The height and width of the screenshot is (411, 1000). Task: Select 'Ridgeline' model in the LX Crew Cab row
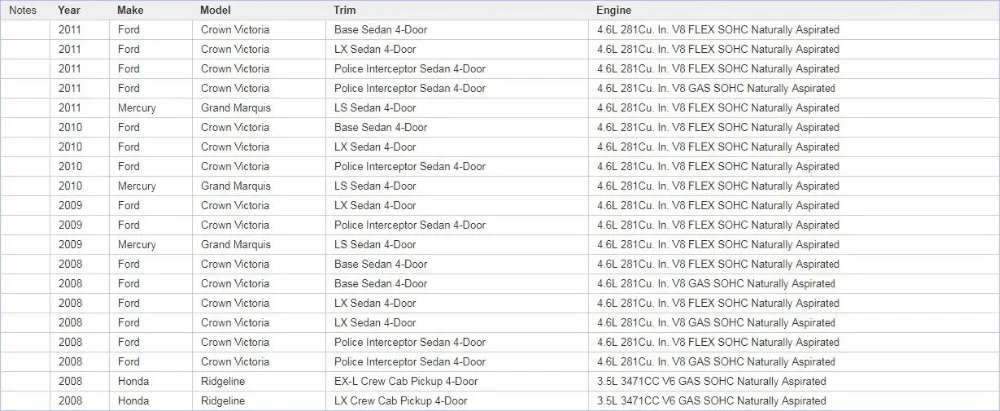[223, 401]
